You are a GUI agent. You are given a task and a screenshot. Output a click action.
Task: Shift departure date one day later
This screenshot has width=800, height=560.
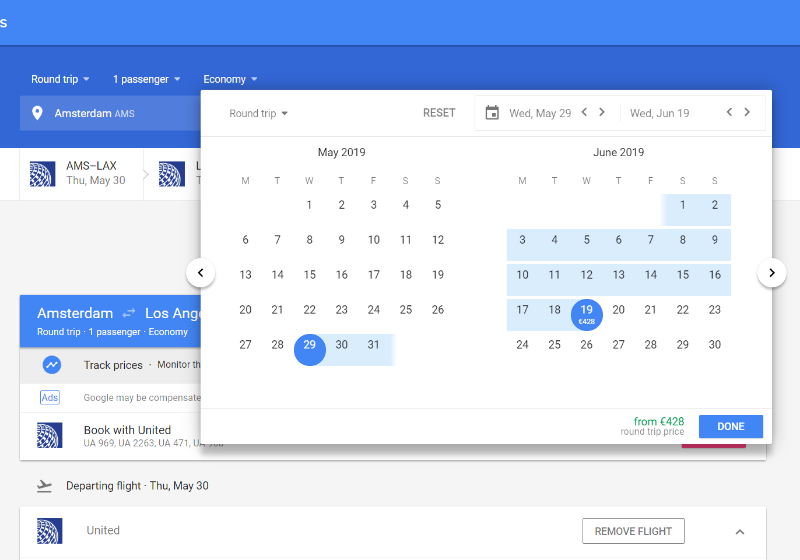pyautogui.click(x=602, y=113)
